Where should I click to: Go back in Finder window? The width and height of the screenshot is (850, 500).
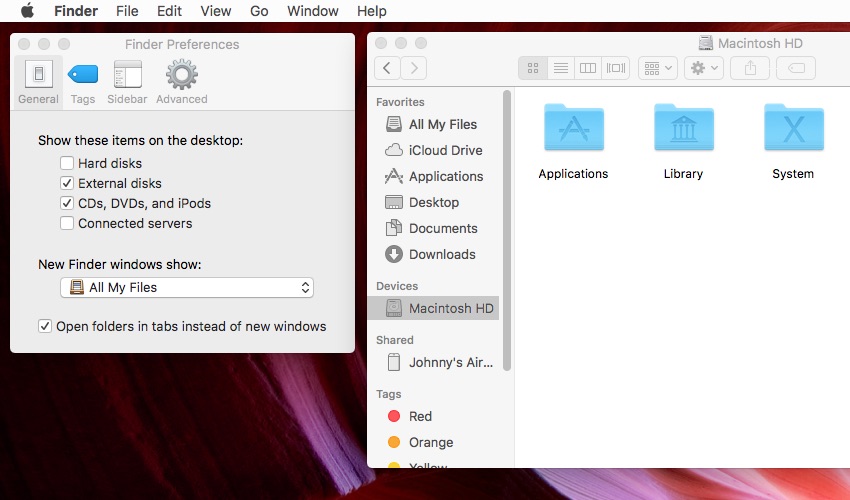click(387, 68)
